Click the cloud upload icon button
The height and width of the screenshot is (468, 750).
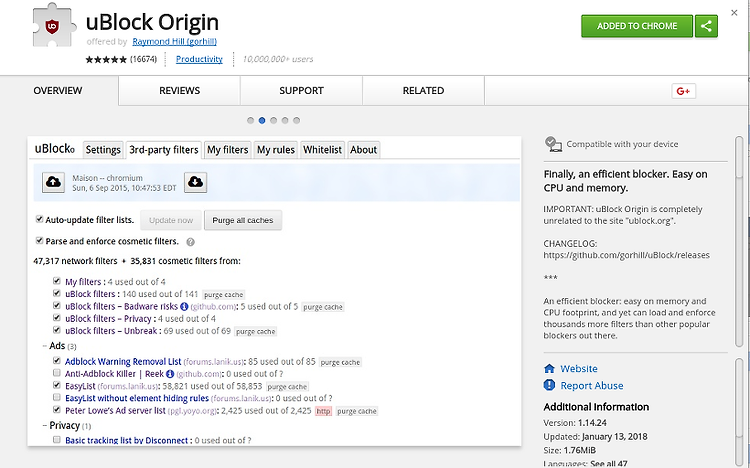54,182
